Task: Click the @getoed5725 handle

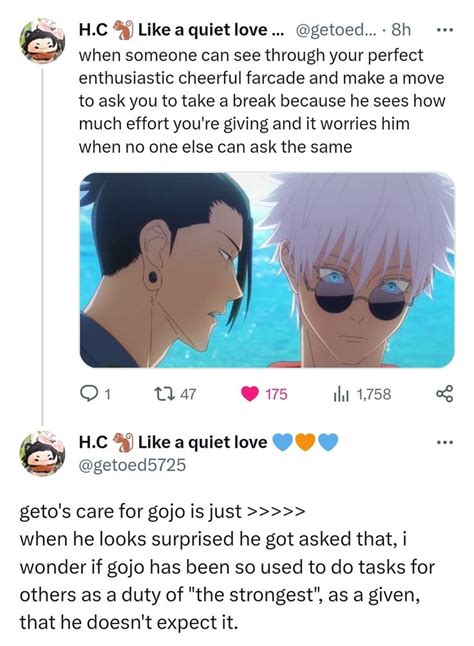Action: (132, 465)
